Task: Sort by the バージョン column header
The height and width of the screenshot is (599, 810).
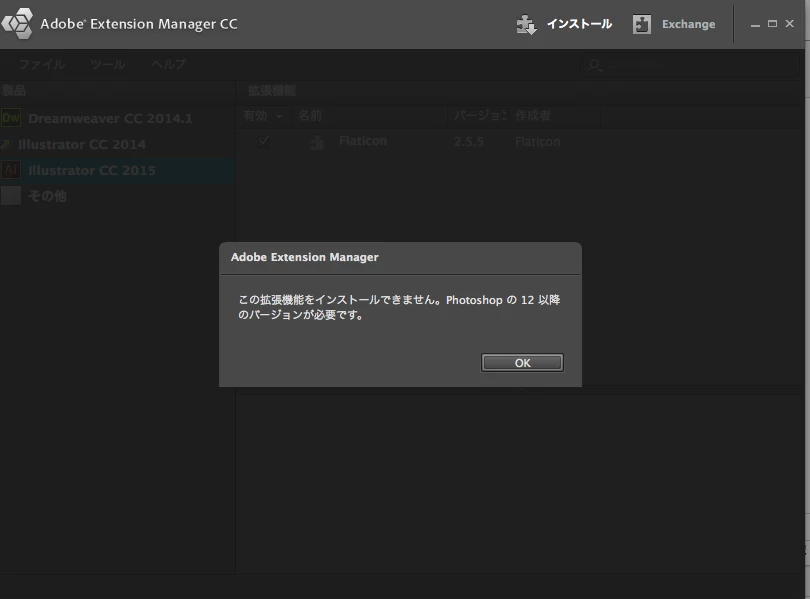Action: coord(480,116)
